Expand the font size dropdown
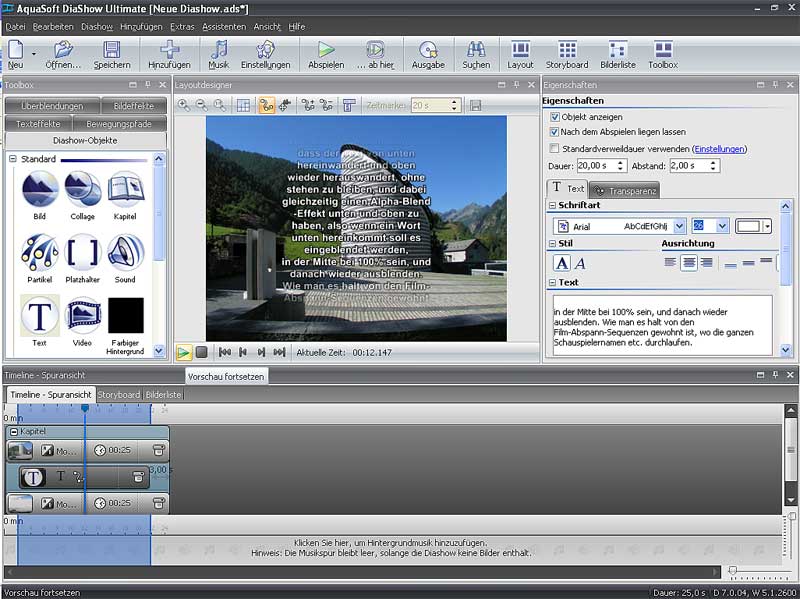Image resolution: width=800 pixels, height=599 pixels. tap(723, 227)
